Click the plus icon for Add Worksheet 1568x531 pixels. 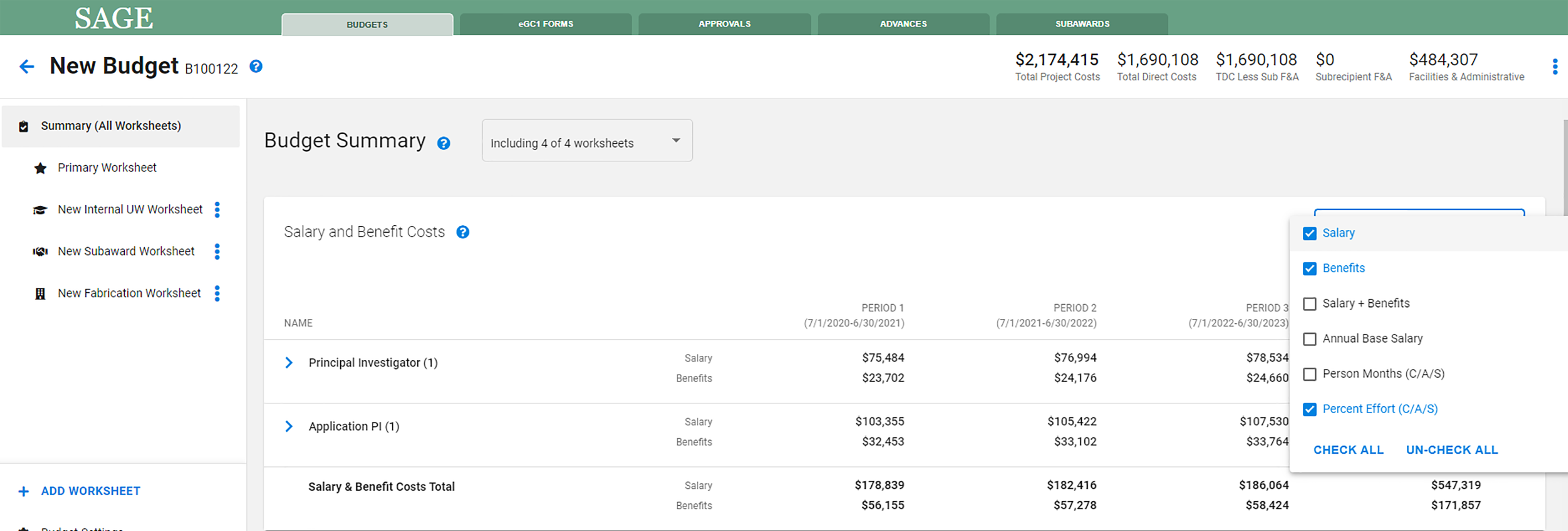pyautogui.click(x=24, y=492)
